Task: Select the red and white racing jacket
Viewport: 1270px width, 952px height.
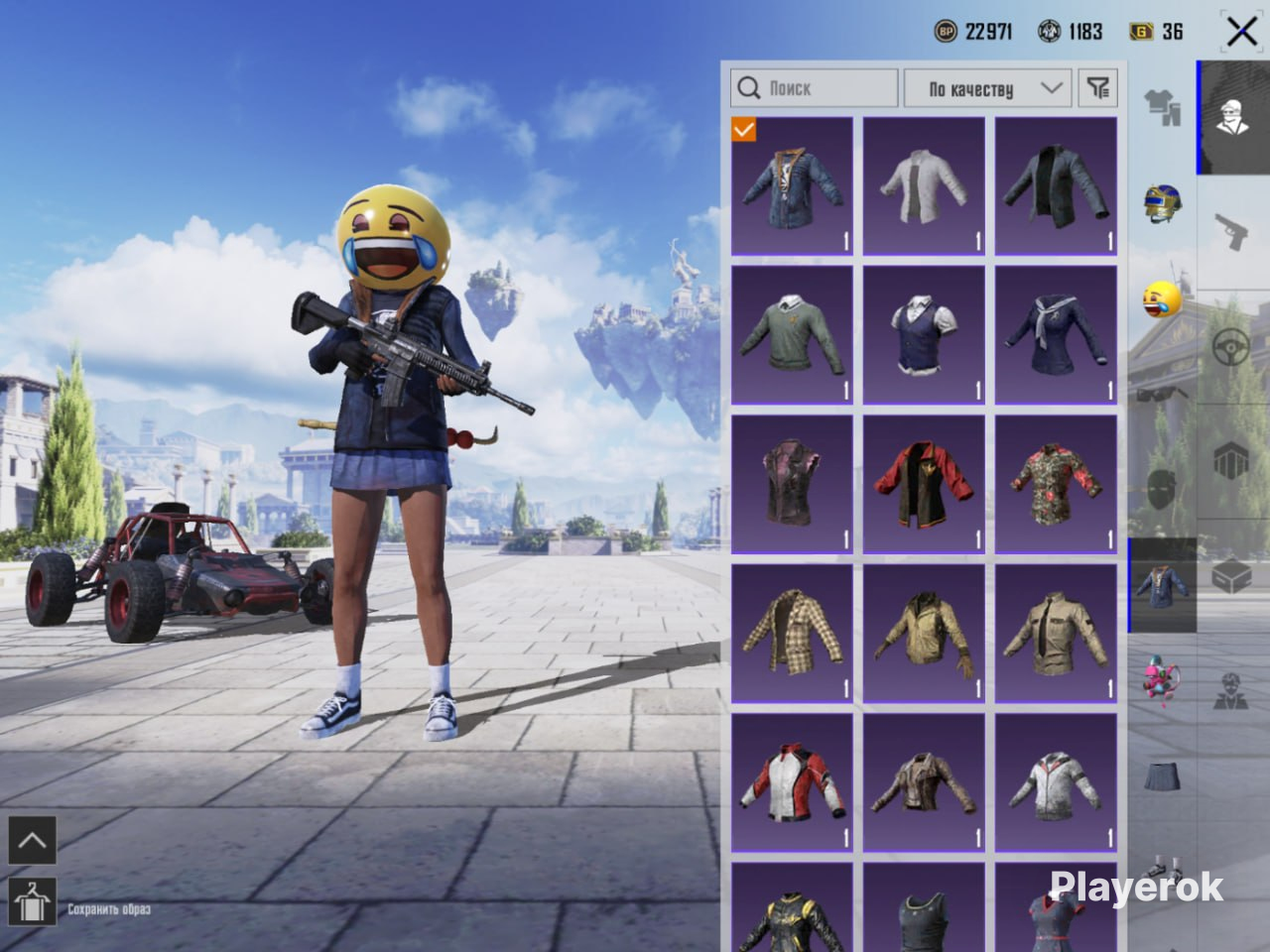Action: click(792, 783)
